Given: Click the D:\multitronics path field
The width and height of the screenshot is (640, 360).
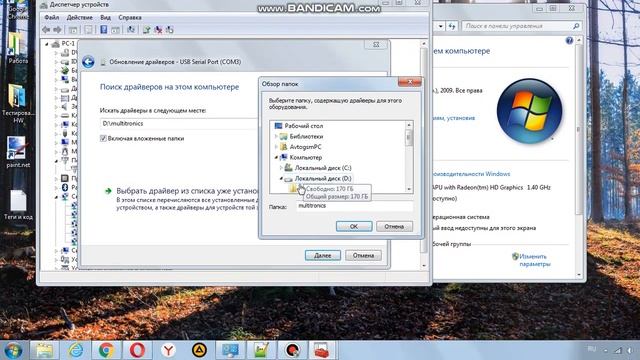Looking at the screenshot, I should (180, 124).
